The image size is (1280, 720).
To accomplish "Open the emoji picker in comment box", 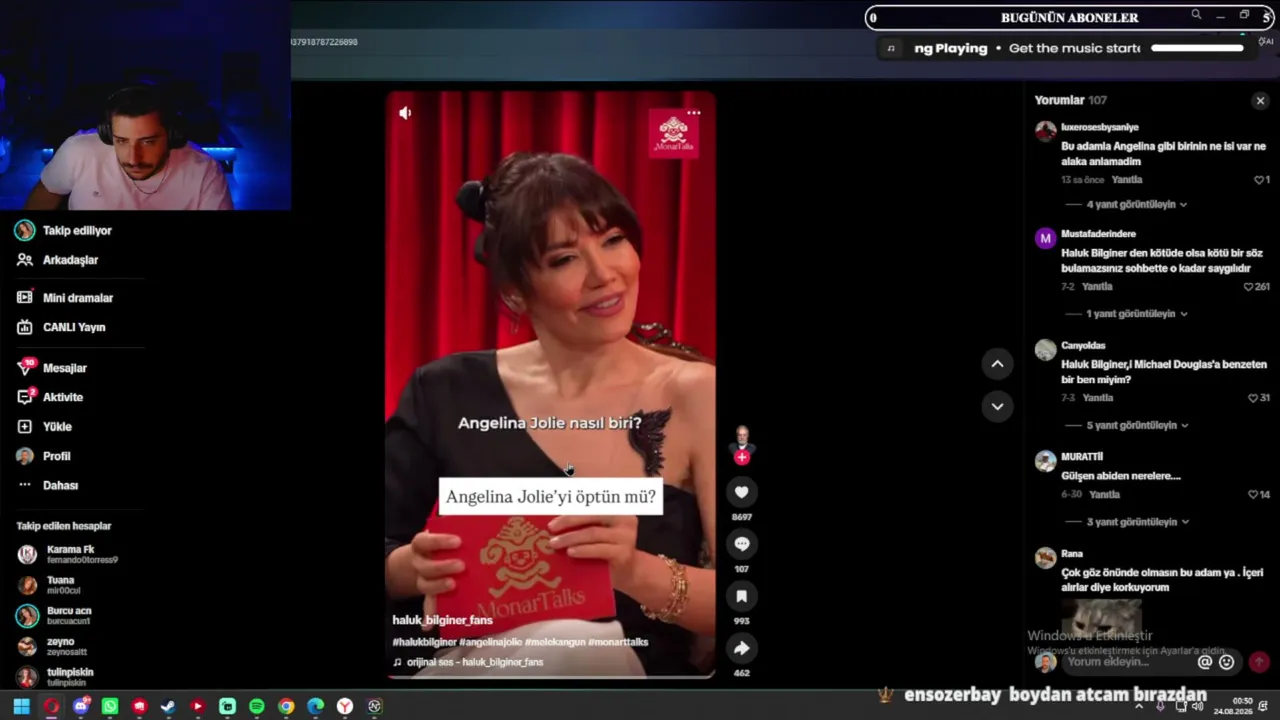I will coord(1227,662).
